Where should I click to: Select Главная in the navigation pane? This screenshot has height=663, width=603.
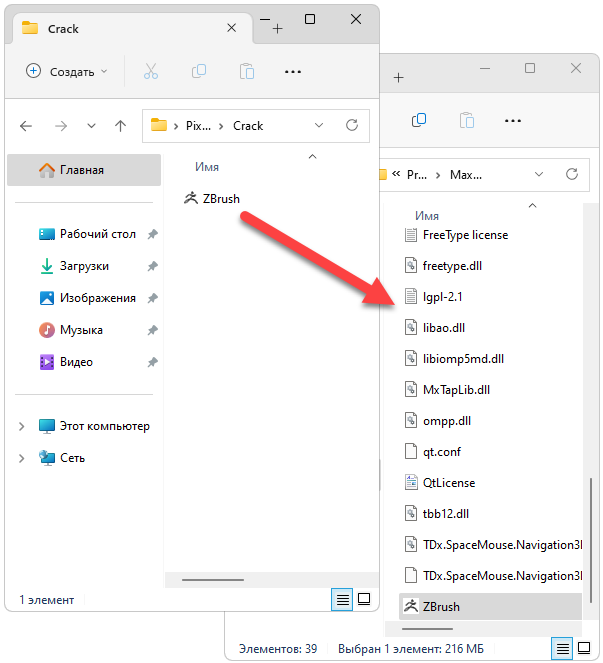click(x=84, y=170)
